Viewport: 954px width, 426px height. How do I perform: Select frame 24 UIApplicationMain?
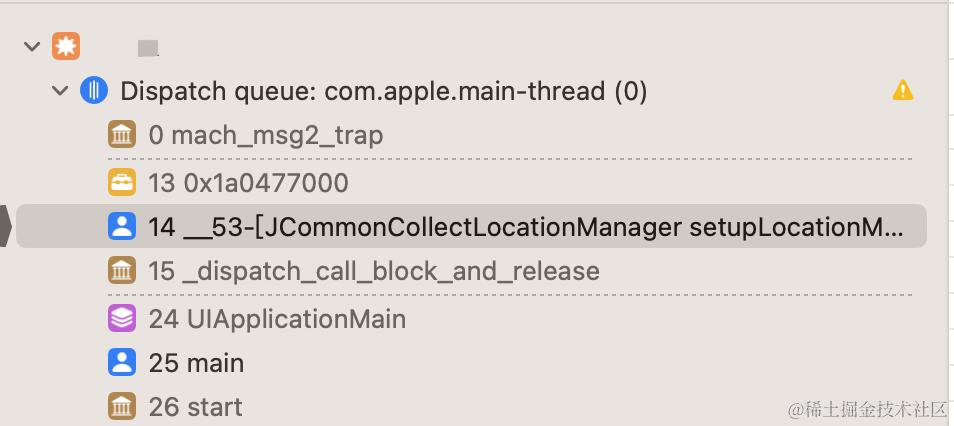coord(472,318)
